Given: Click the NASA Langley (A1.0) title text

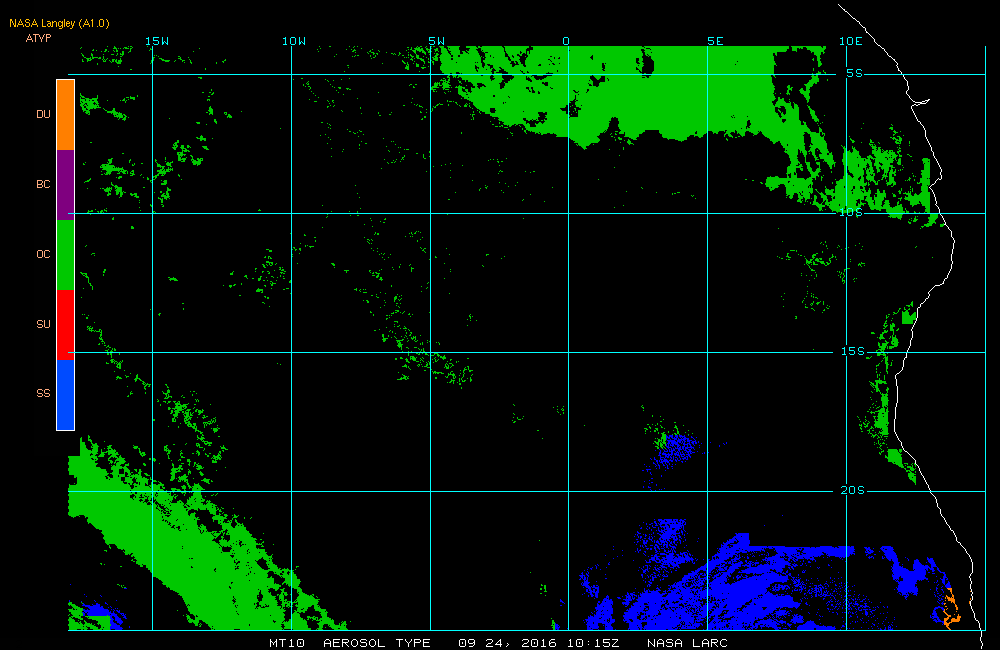Looking at the screenshot, I should [59, 24].
